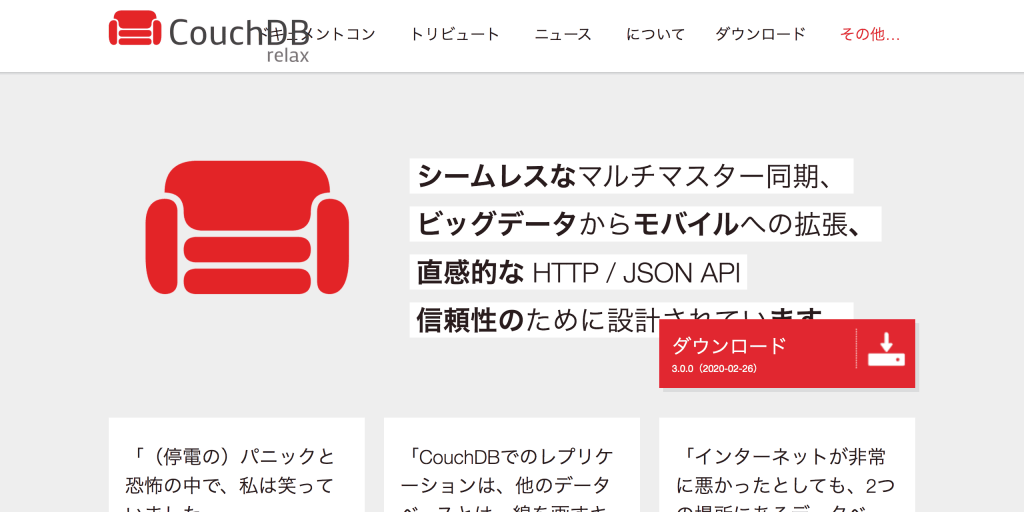Click the 'relax' tagline under the logo
Screen dimensions: 1024x512
pos(287,56)
